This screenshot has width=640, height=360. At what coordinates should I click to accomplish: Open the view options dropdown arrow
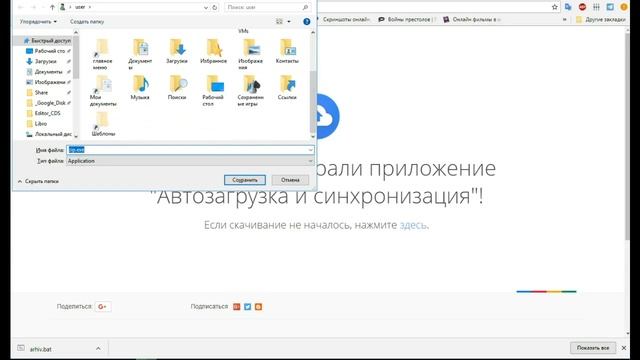click(x=289, y=22)
